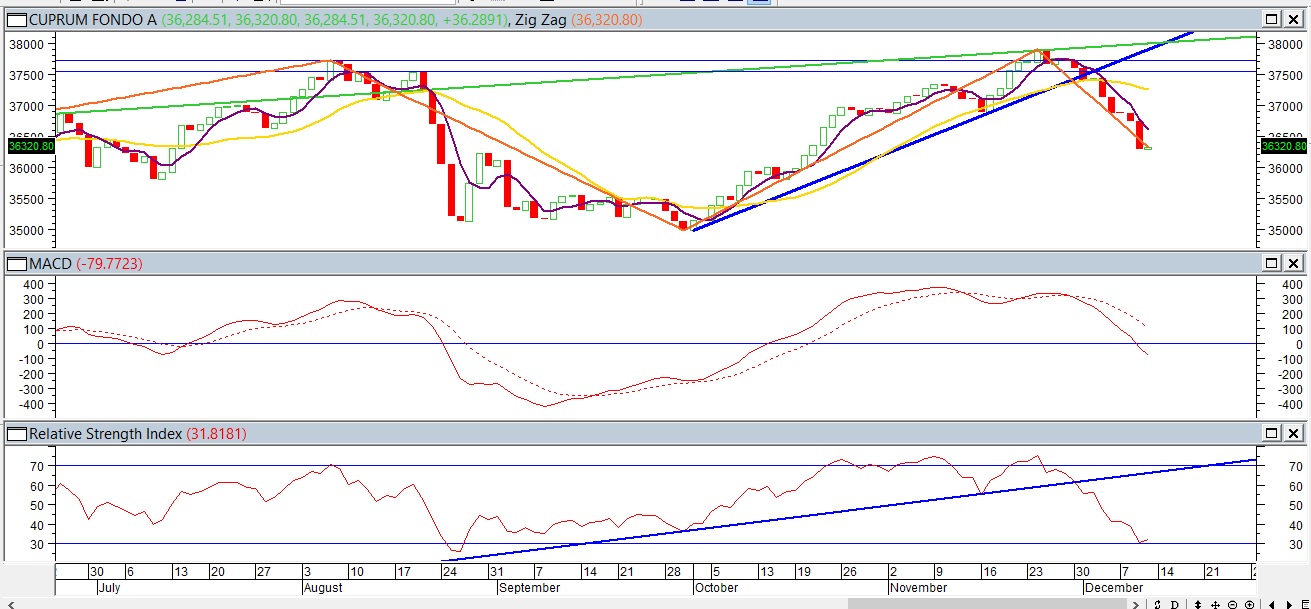Maximize the Relative Strength Index pane

[1271, 433]
